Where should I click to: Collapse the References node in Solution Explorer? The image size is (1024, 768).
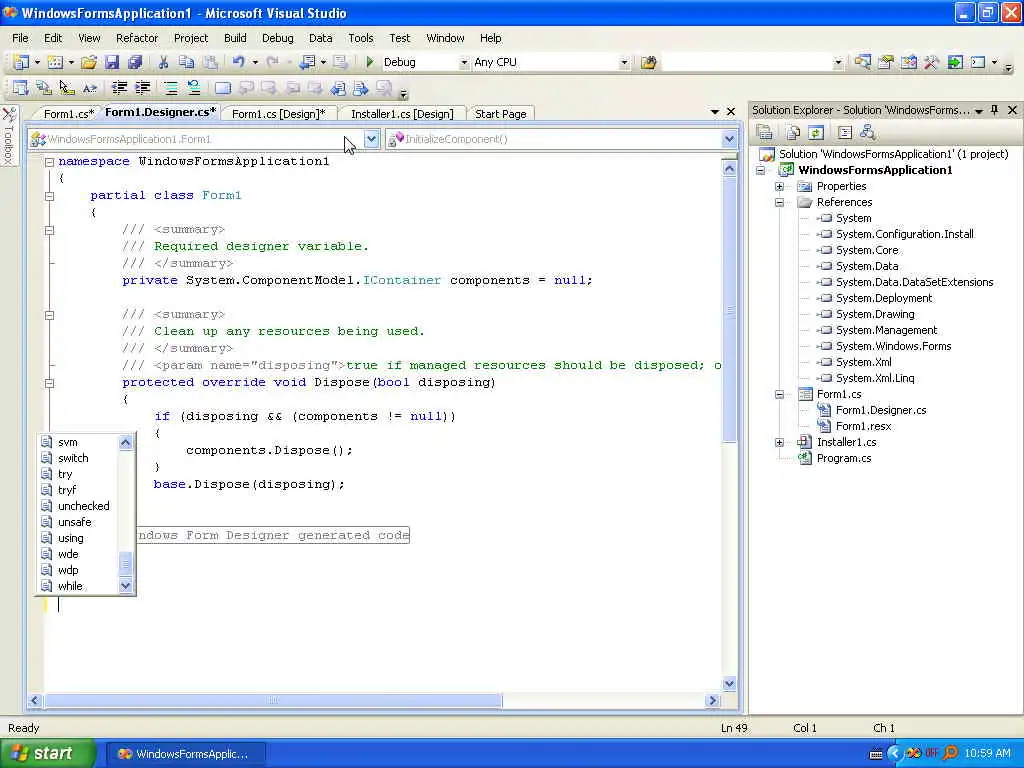click(x=779, y=202)
